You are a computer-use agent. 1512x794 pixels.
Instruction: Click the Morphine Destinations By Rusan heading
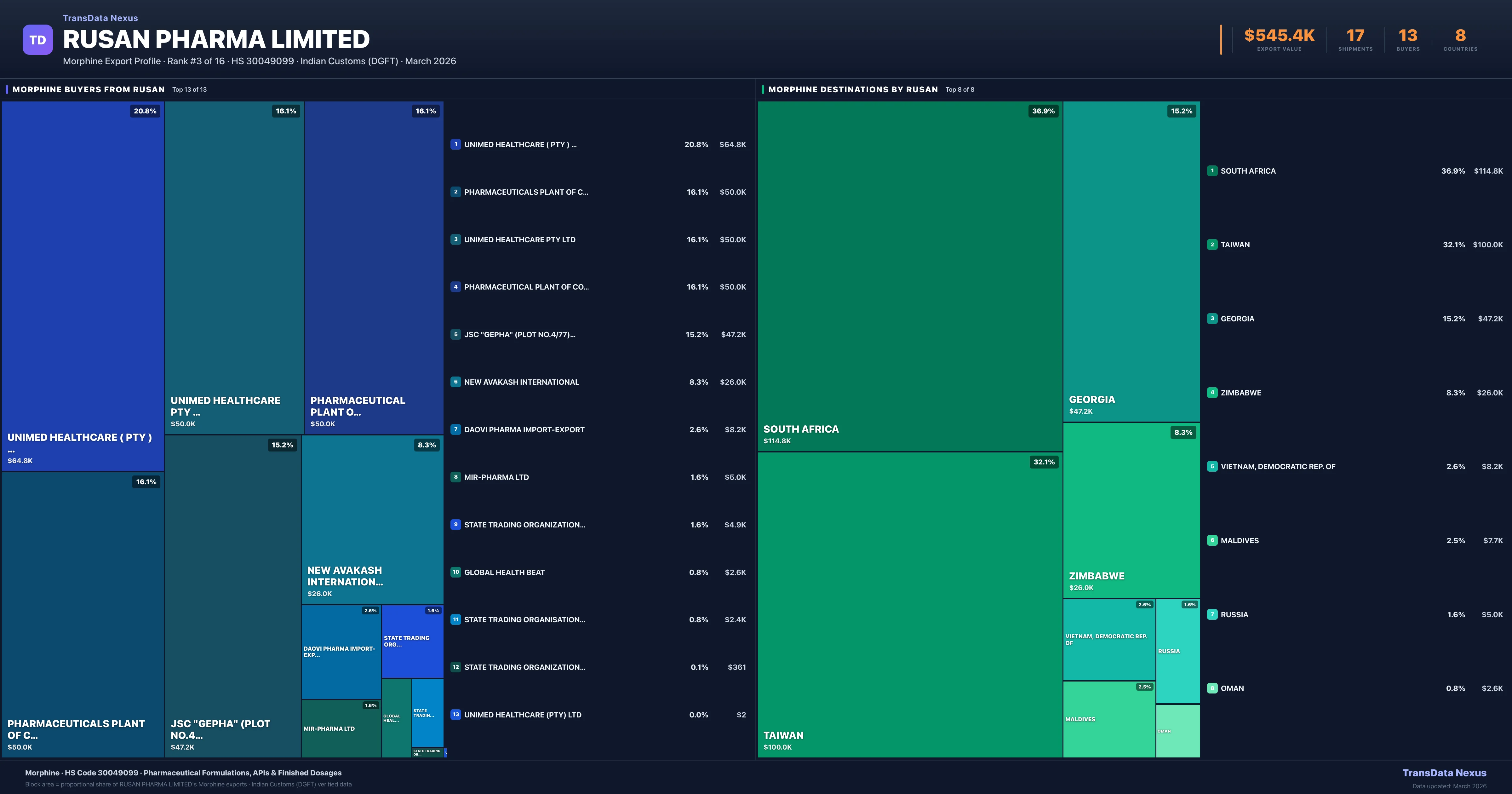tap(853, 89)
